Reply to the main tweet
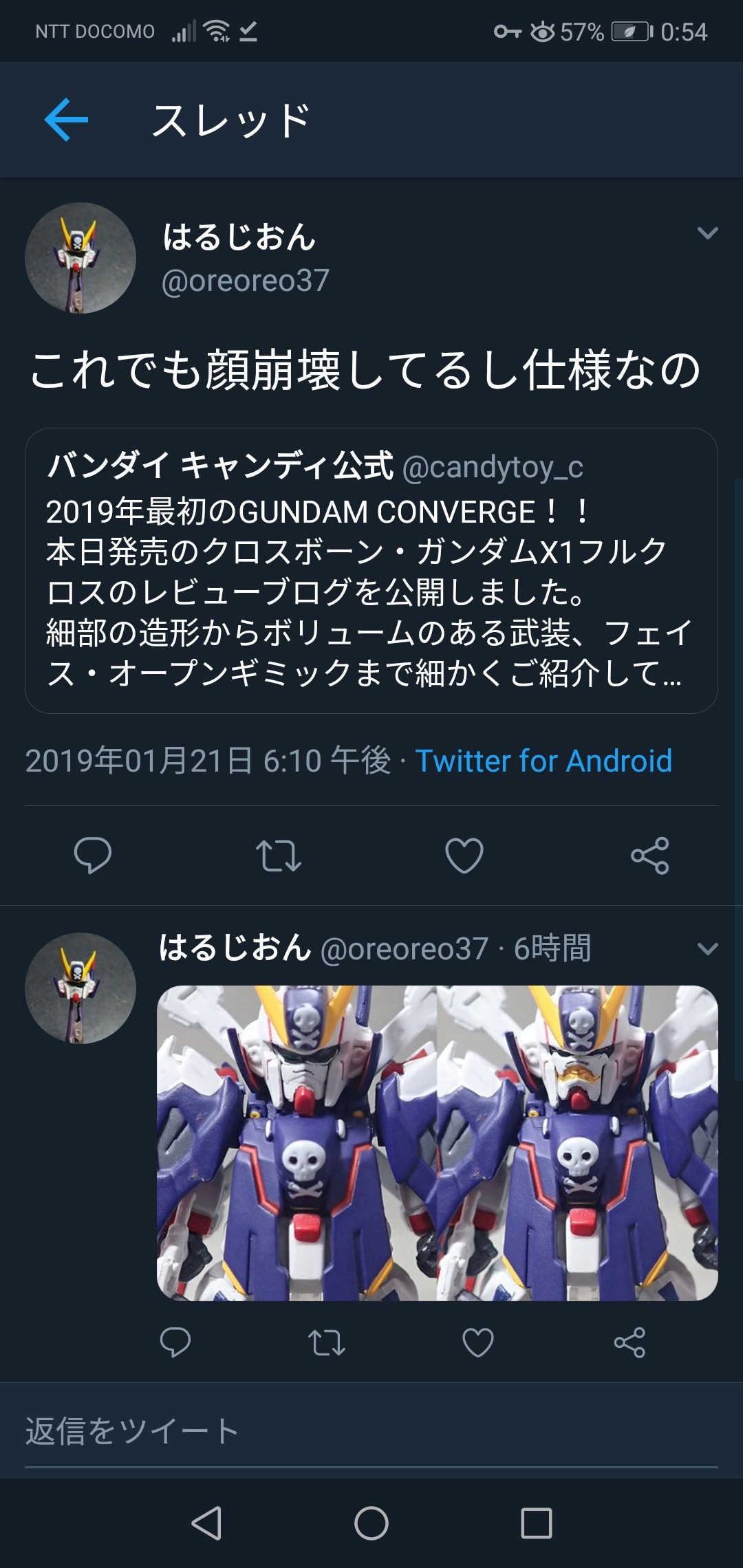 coord(93,856)
